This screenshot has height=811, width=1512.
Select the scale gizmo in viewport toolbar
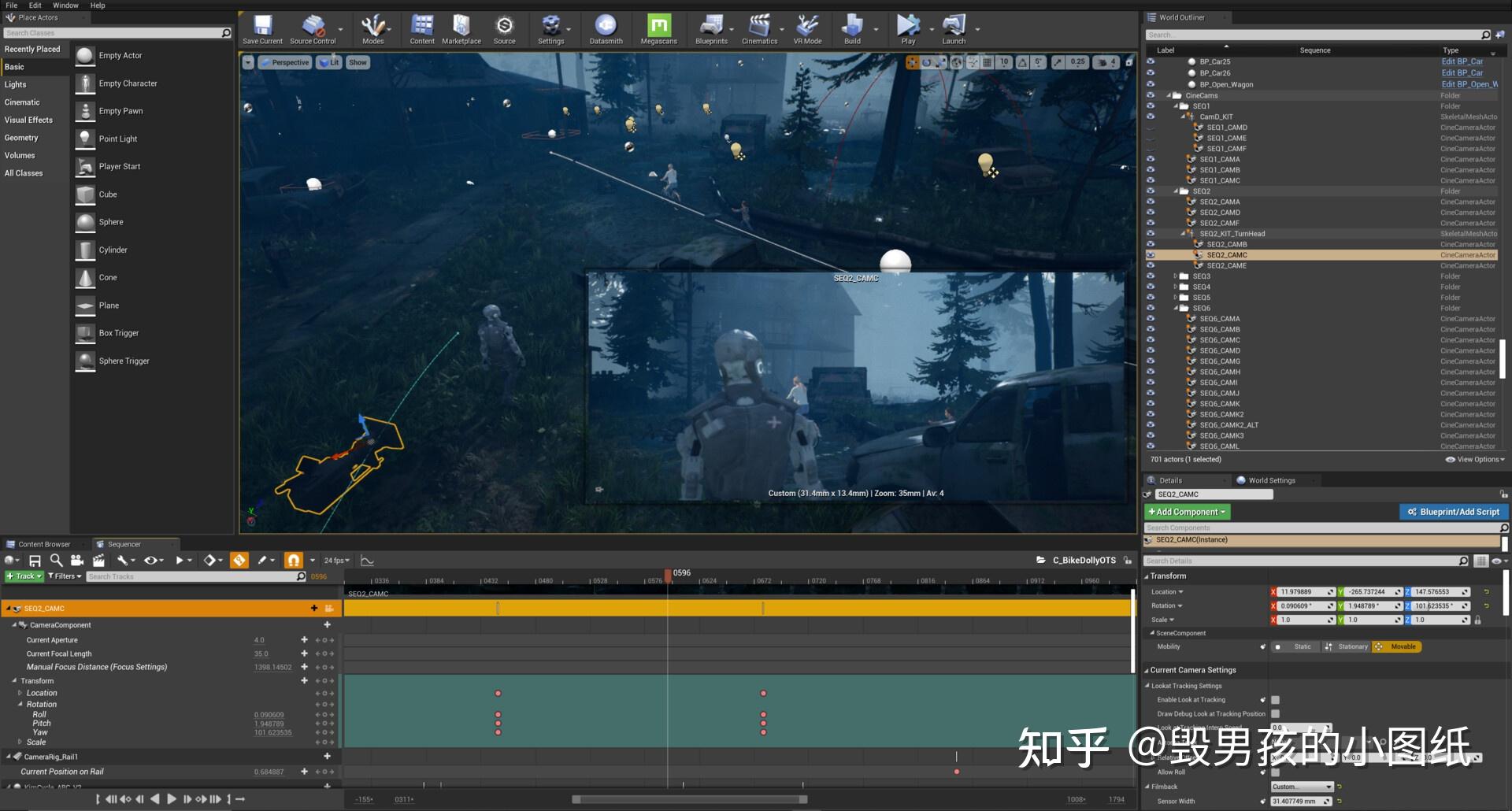click(x=941, y=62)
